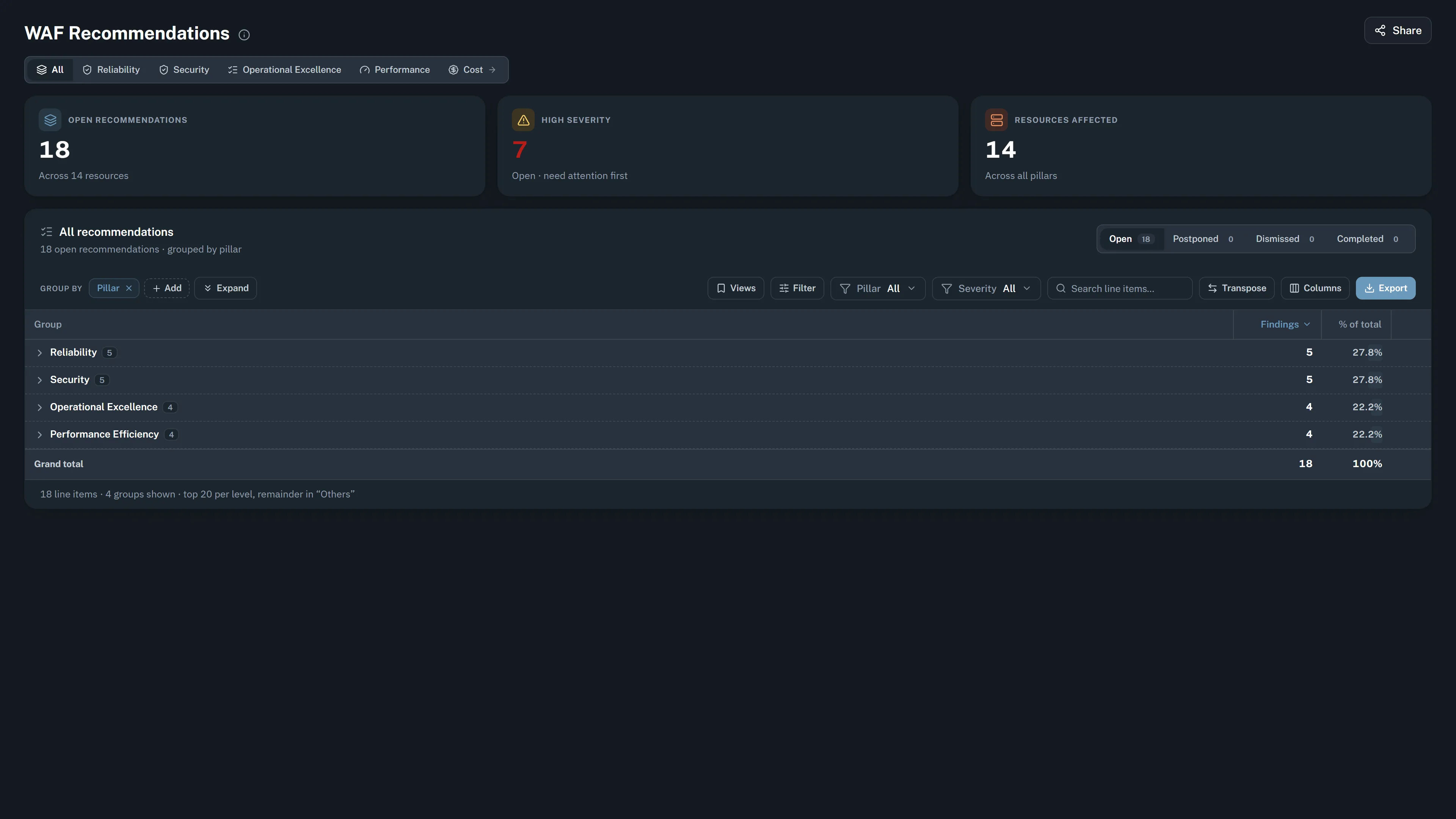Open the Filter panel
The image size is (1456, 819).
click(797, 288)
